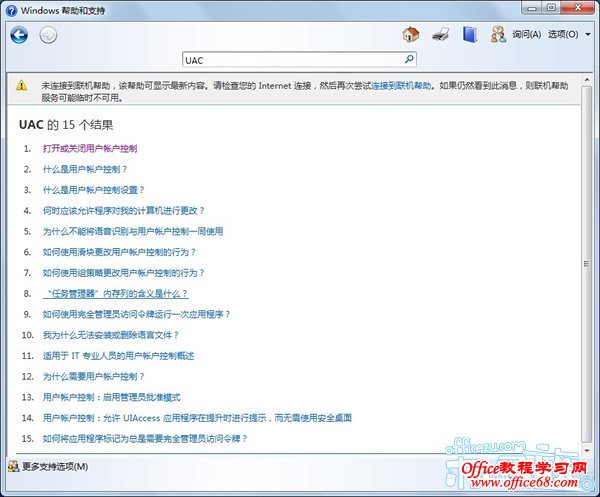
Task: Go back with the blue Back arrow
Action: click(x=19, y=35)
